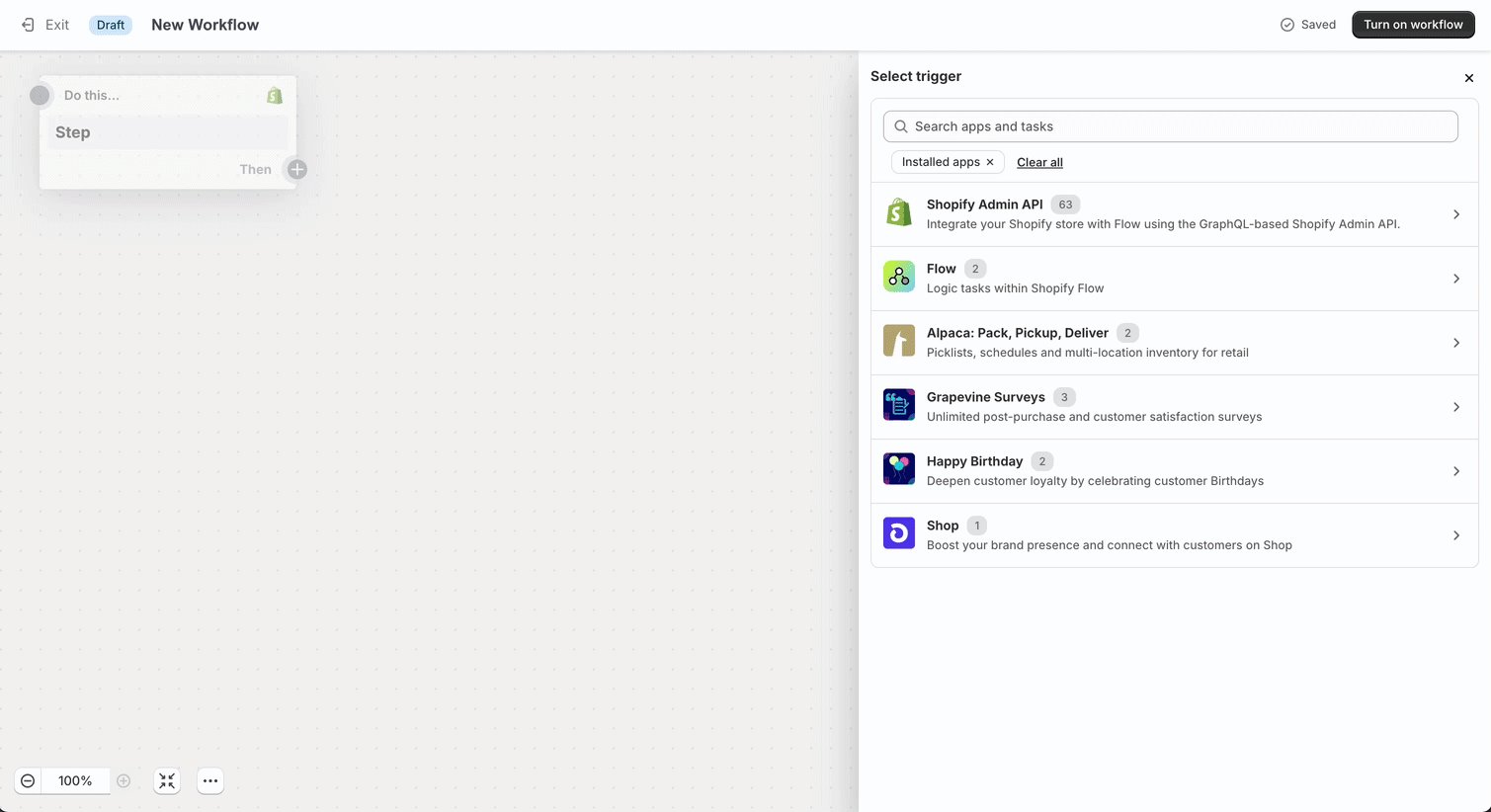
Task: Expand Happy Birthday row chevron
Action: coord(1456,471)
